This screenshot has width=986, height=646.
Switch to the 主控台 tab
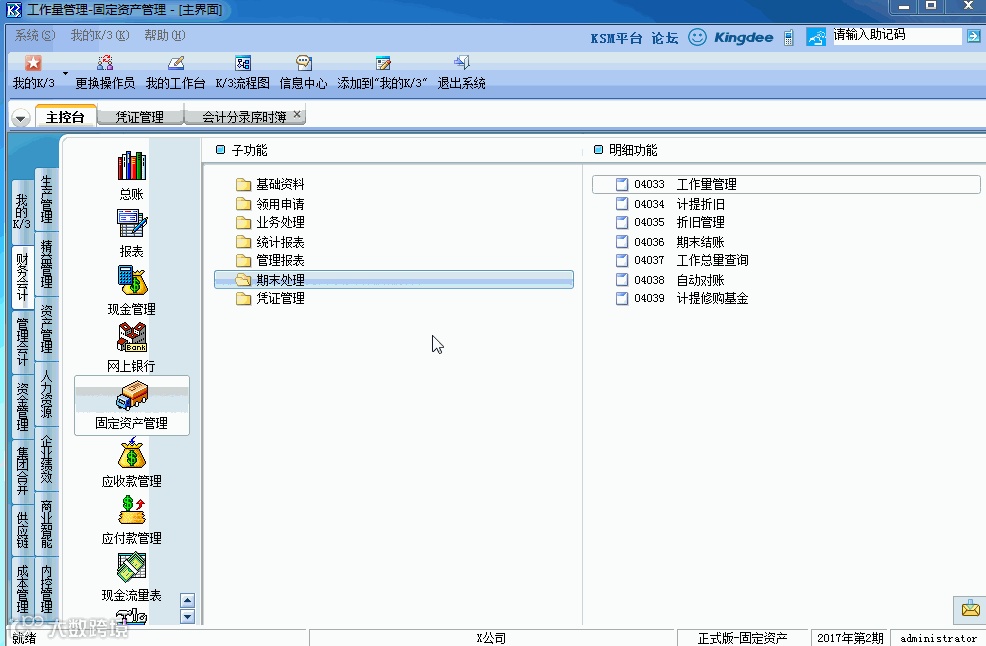point(65,117)
